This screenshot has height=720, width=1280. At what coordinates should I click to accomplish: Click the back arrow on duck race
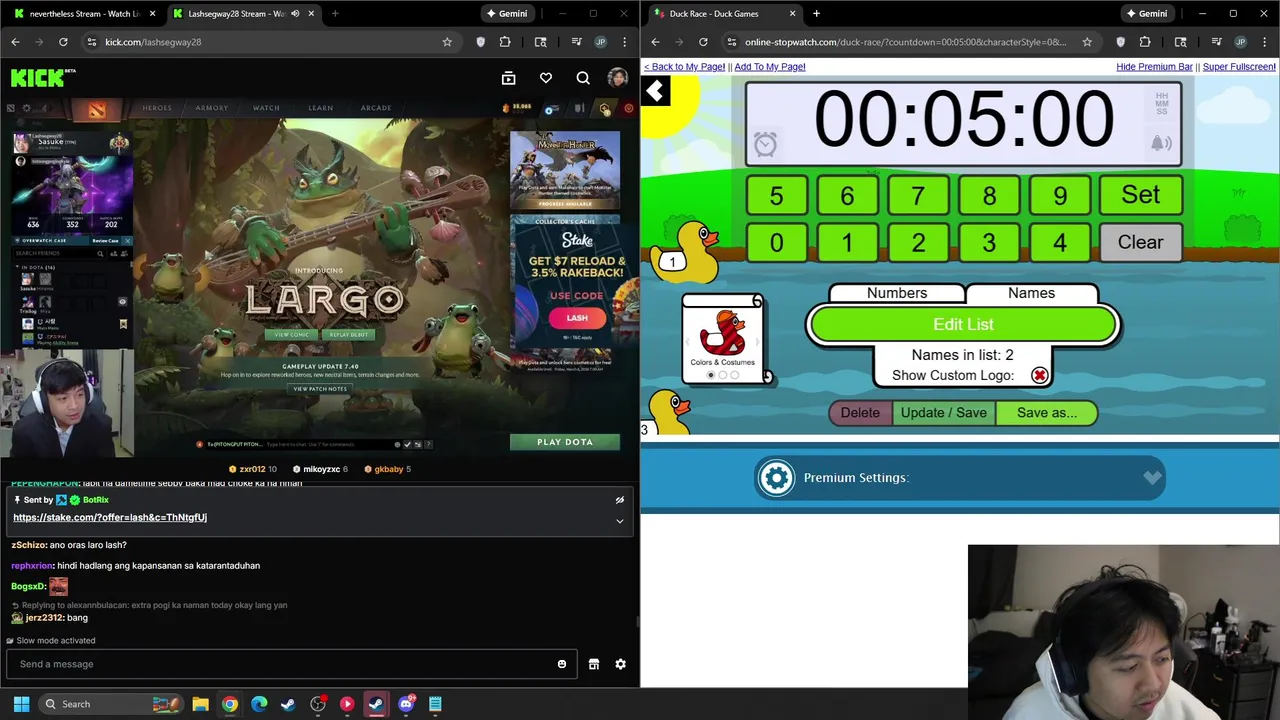point(656,92)
